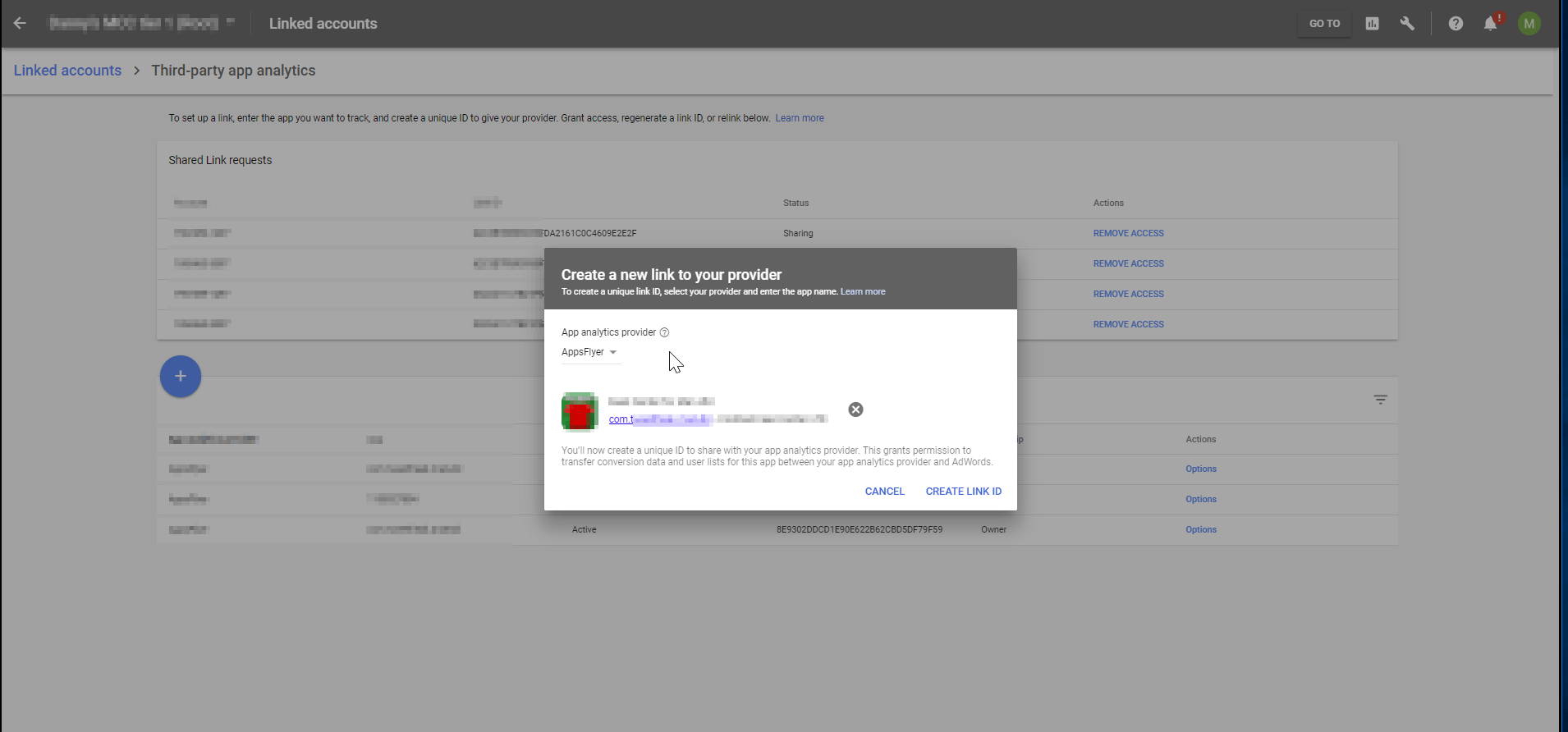Open Options for the Active Owner row

[1201, 529]
